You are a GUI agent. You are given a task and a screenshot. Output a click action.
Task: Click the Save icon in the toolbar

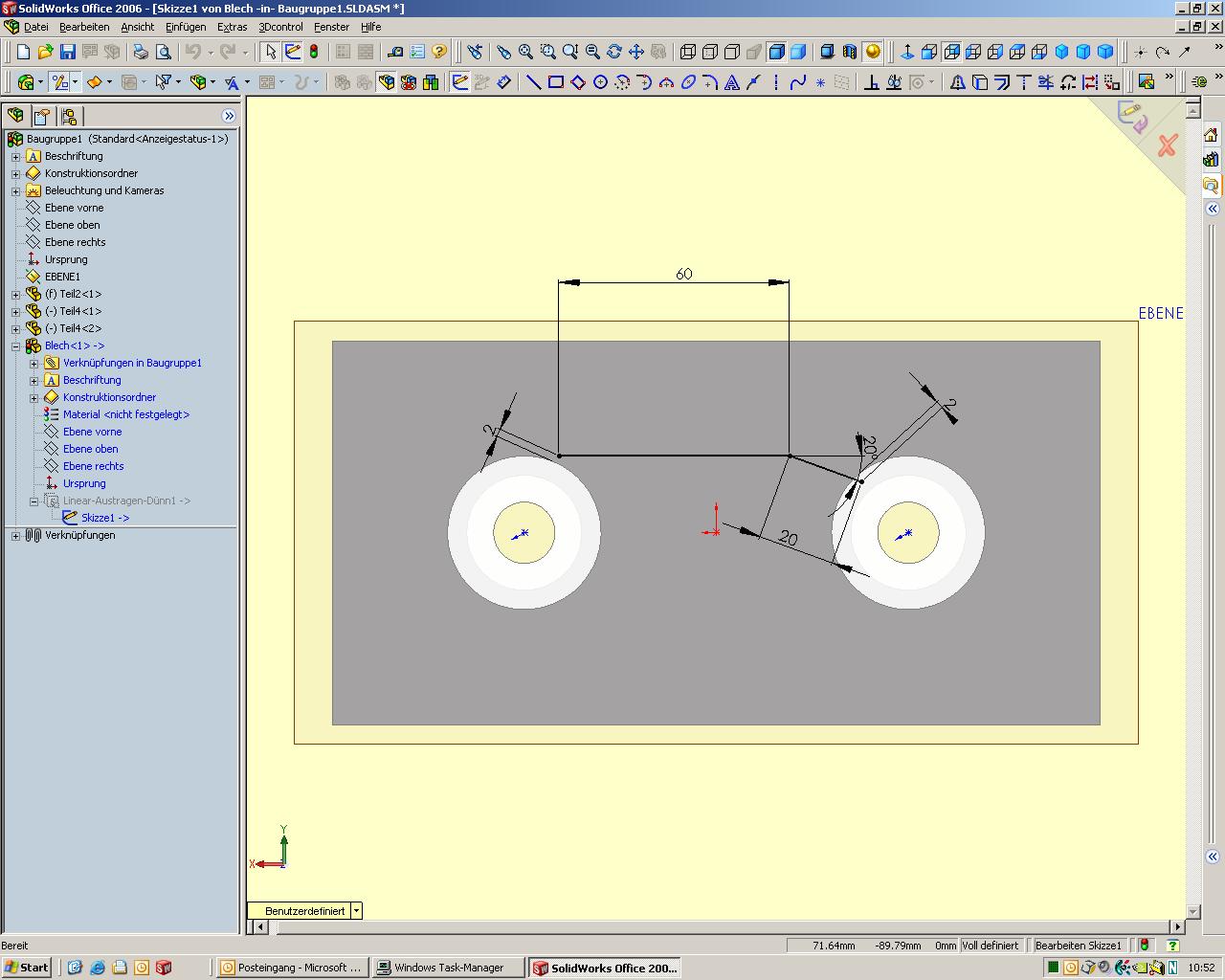(68, 52)
